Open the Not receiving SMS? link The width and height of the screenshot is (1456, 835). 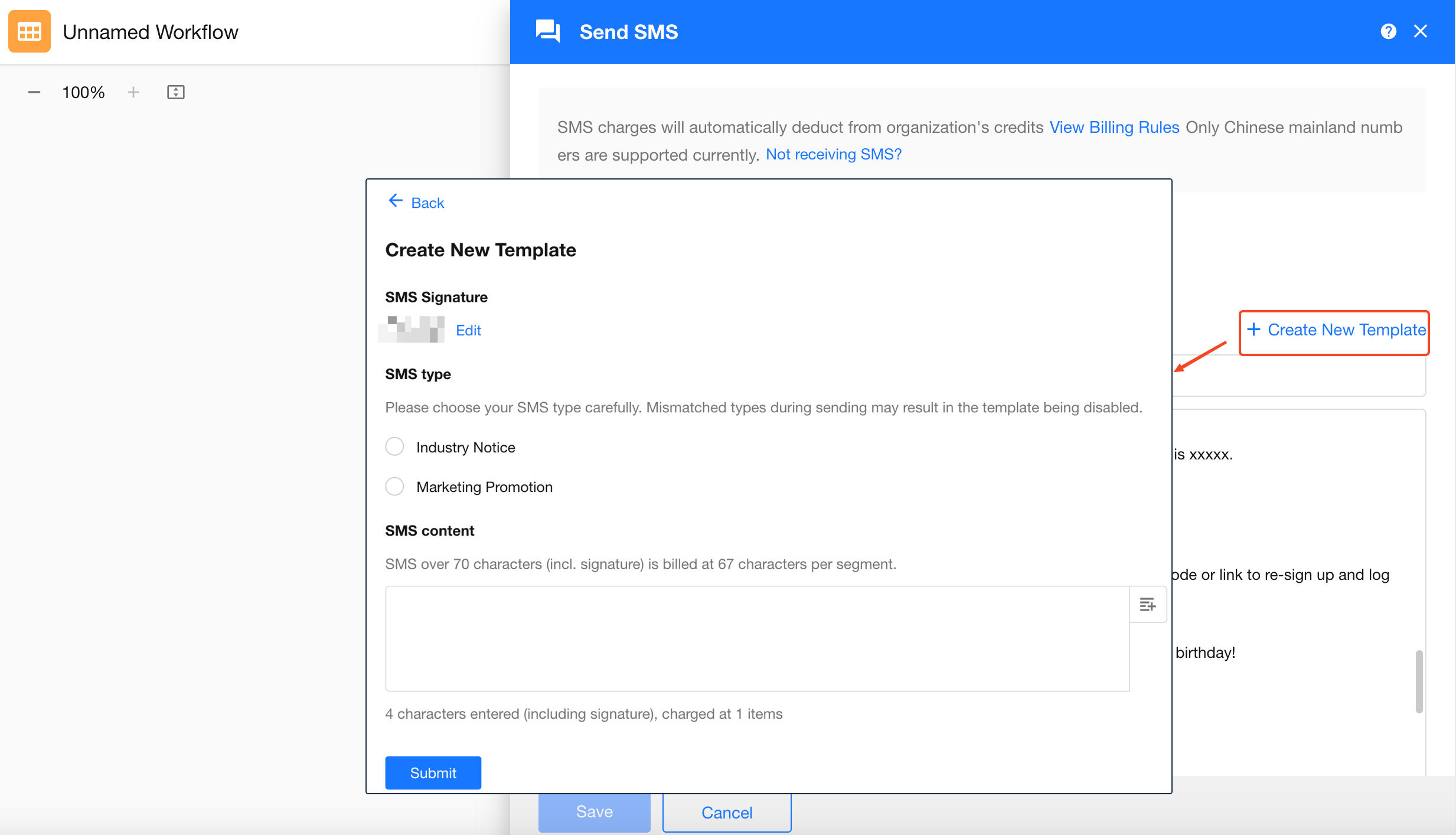coord(833,154)
